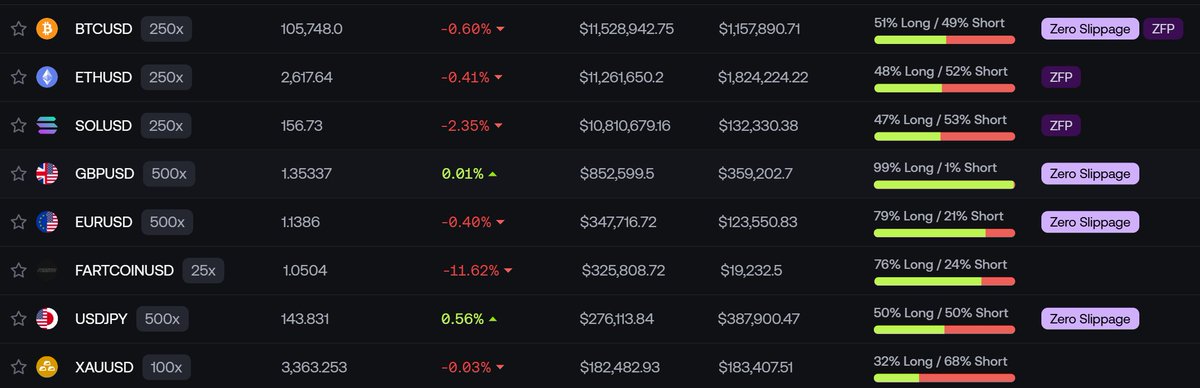Click BTCUSD Zero Slippage badge
Screen dimensions: 1200x388
(x=1090, y=29)
